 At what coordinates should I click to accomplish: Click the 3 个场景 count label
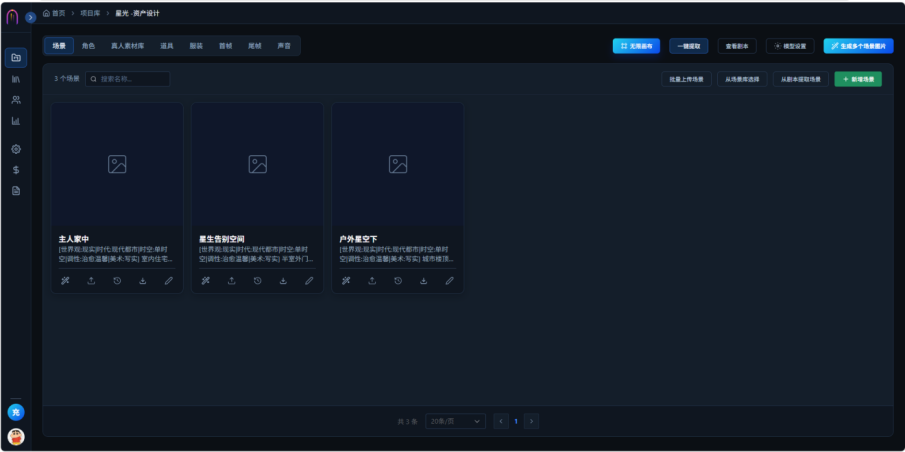click(x=67, y=79)
